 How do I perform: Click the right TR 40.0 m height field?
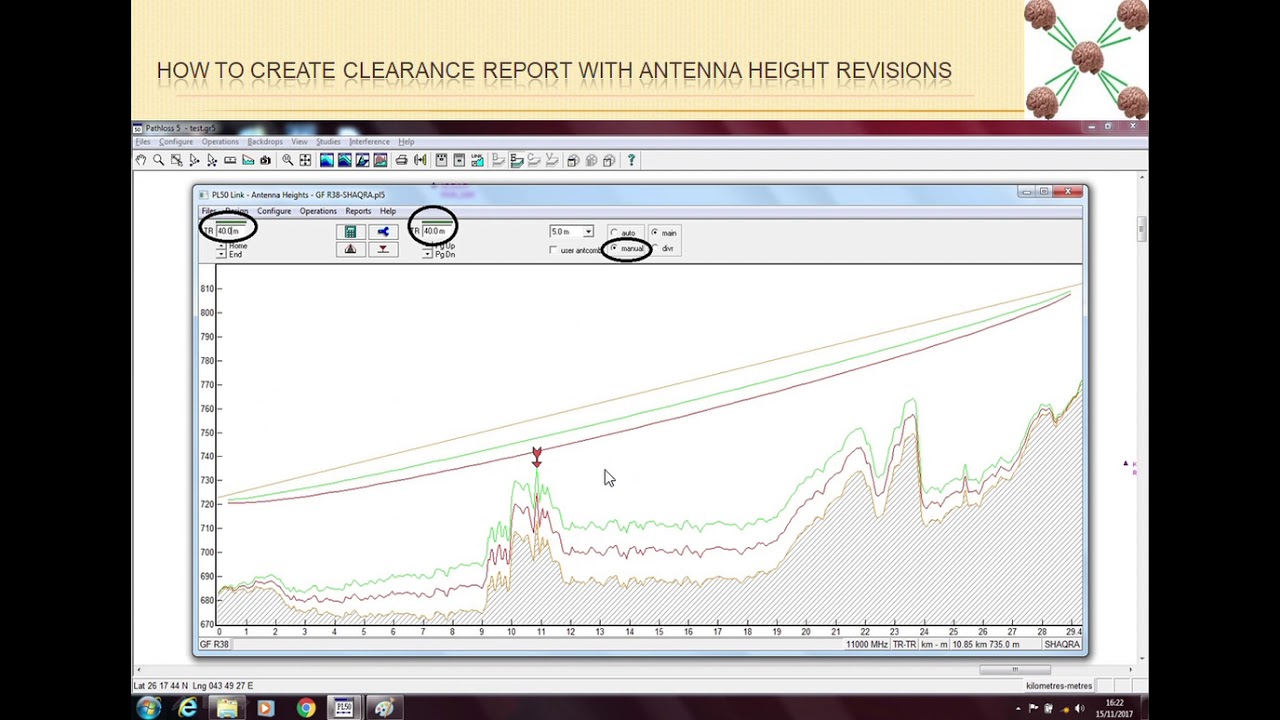point(436,231)
